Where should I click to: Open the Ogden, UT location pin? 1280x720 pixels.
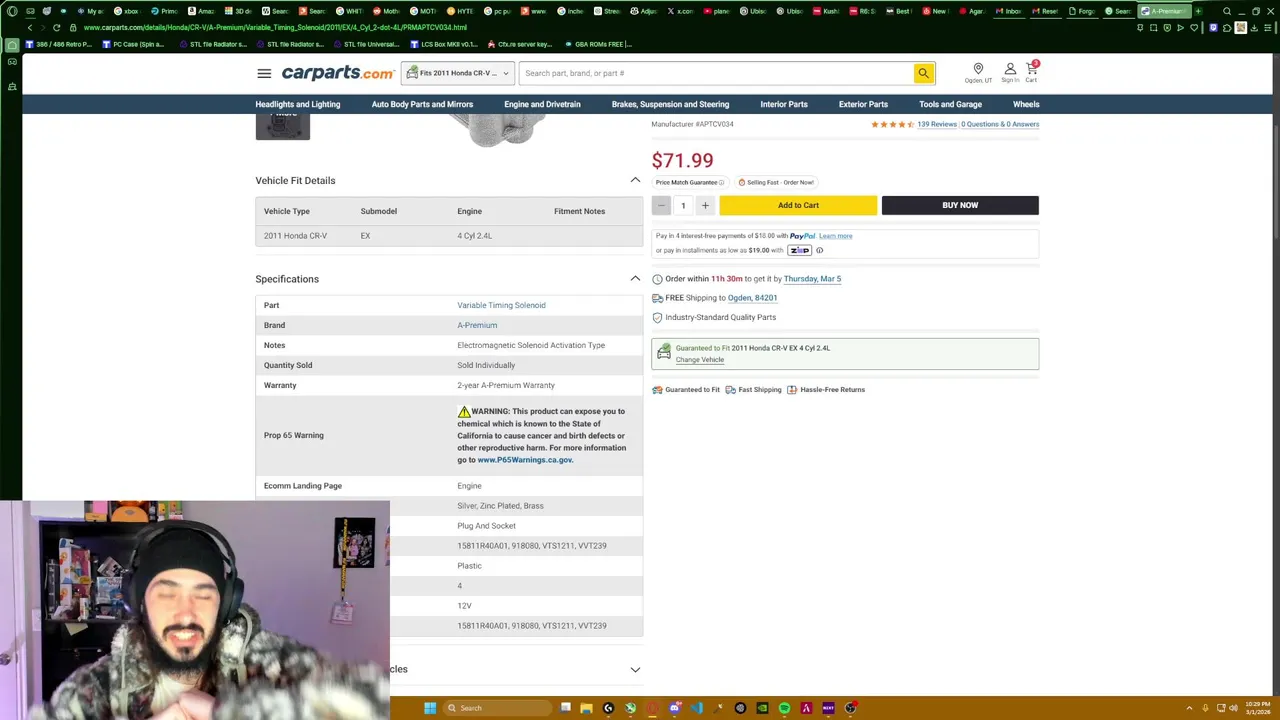point(978,73)
